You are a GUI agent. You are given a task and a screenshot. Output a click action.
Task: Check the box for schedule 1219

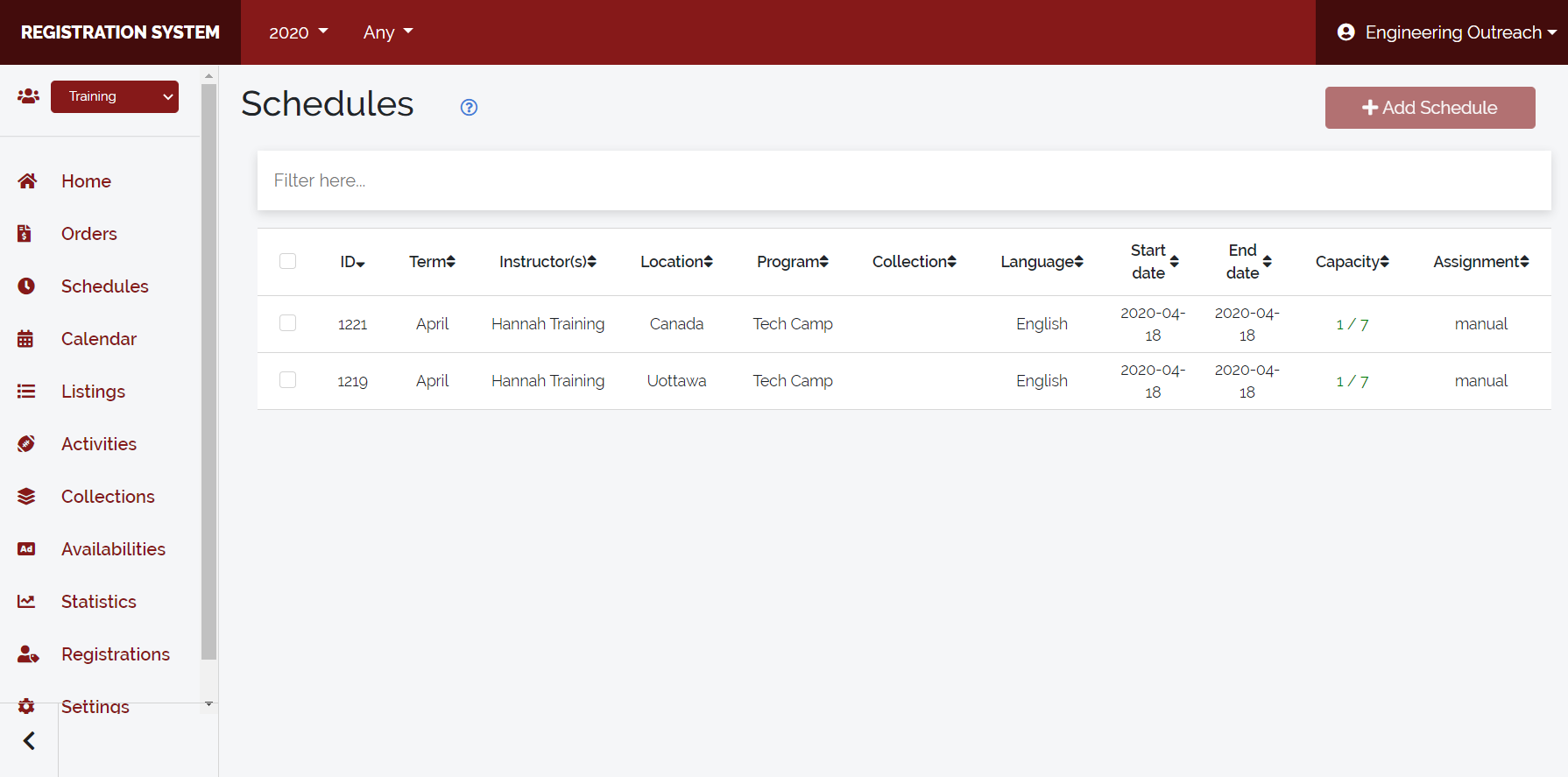coord(287,380)
